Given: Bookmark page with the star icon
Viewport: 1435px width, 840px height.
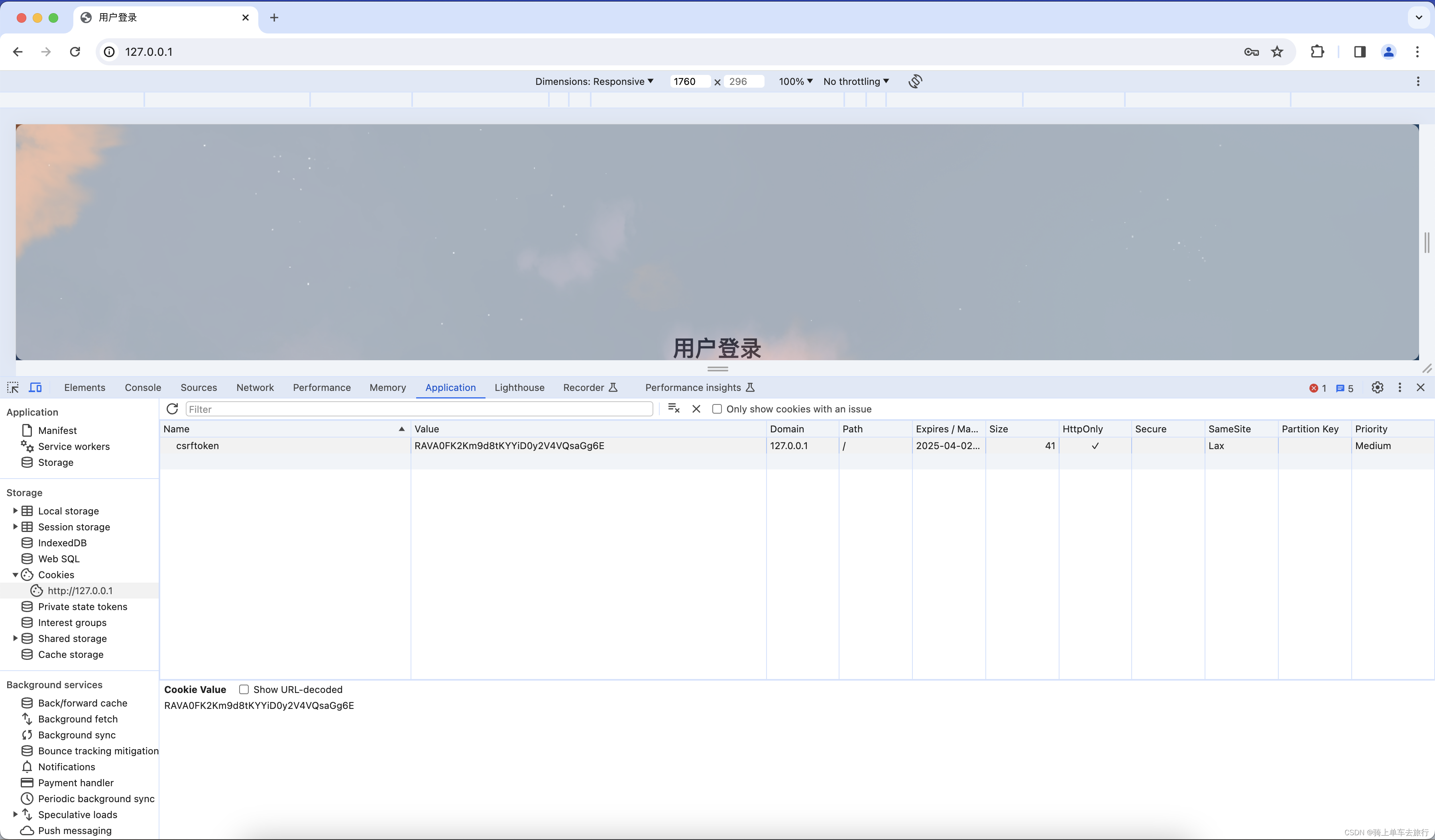Looking at the screenshot, I should pyautogui.click(x=1277, y=52).
